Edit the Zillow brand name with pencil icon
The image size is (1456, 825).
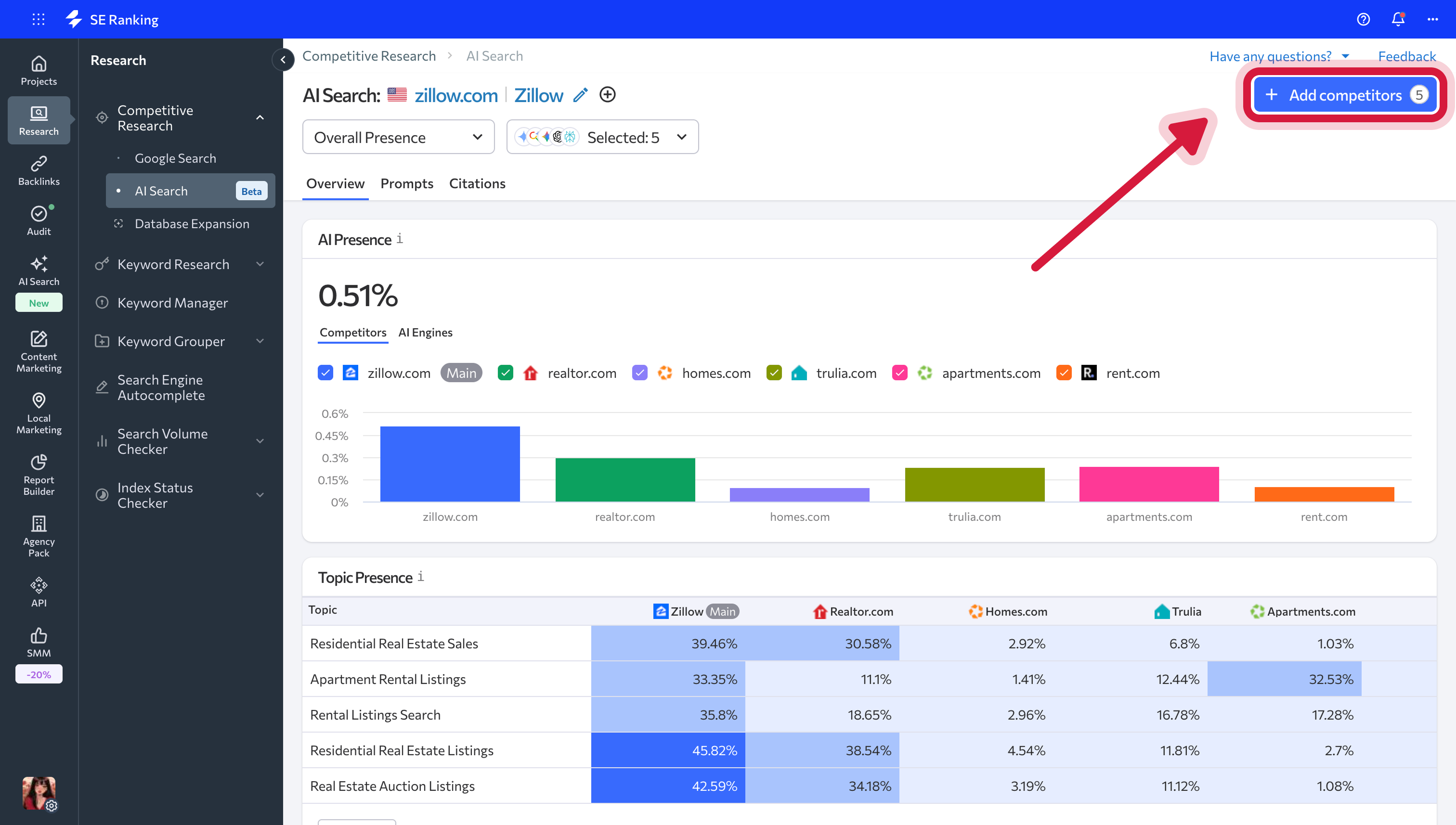pos(580,95)
